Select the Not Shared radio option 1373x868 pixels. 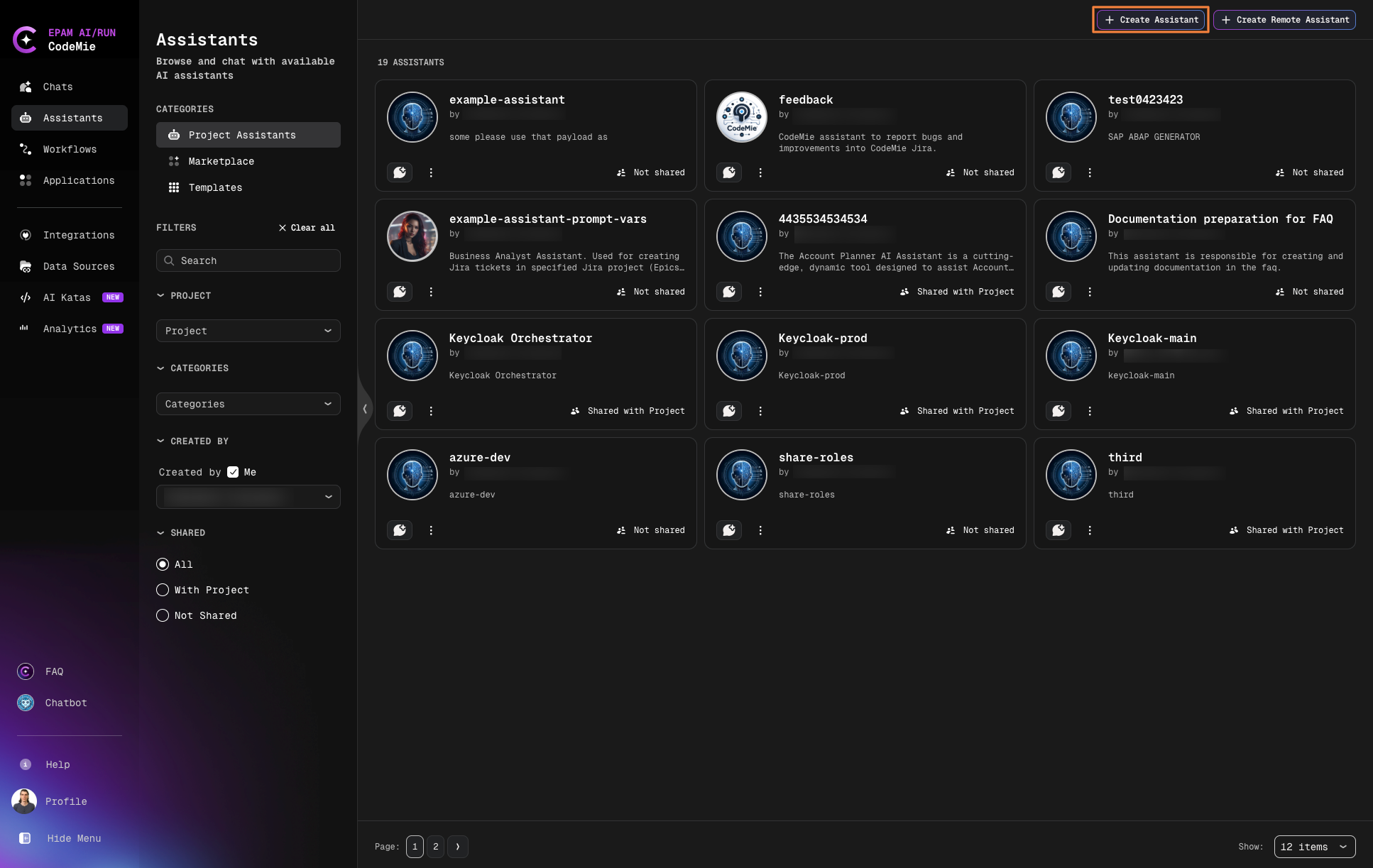(x=163, y=615)
